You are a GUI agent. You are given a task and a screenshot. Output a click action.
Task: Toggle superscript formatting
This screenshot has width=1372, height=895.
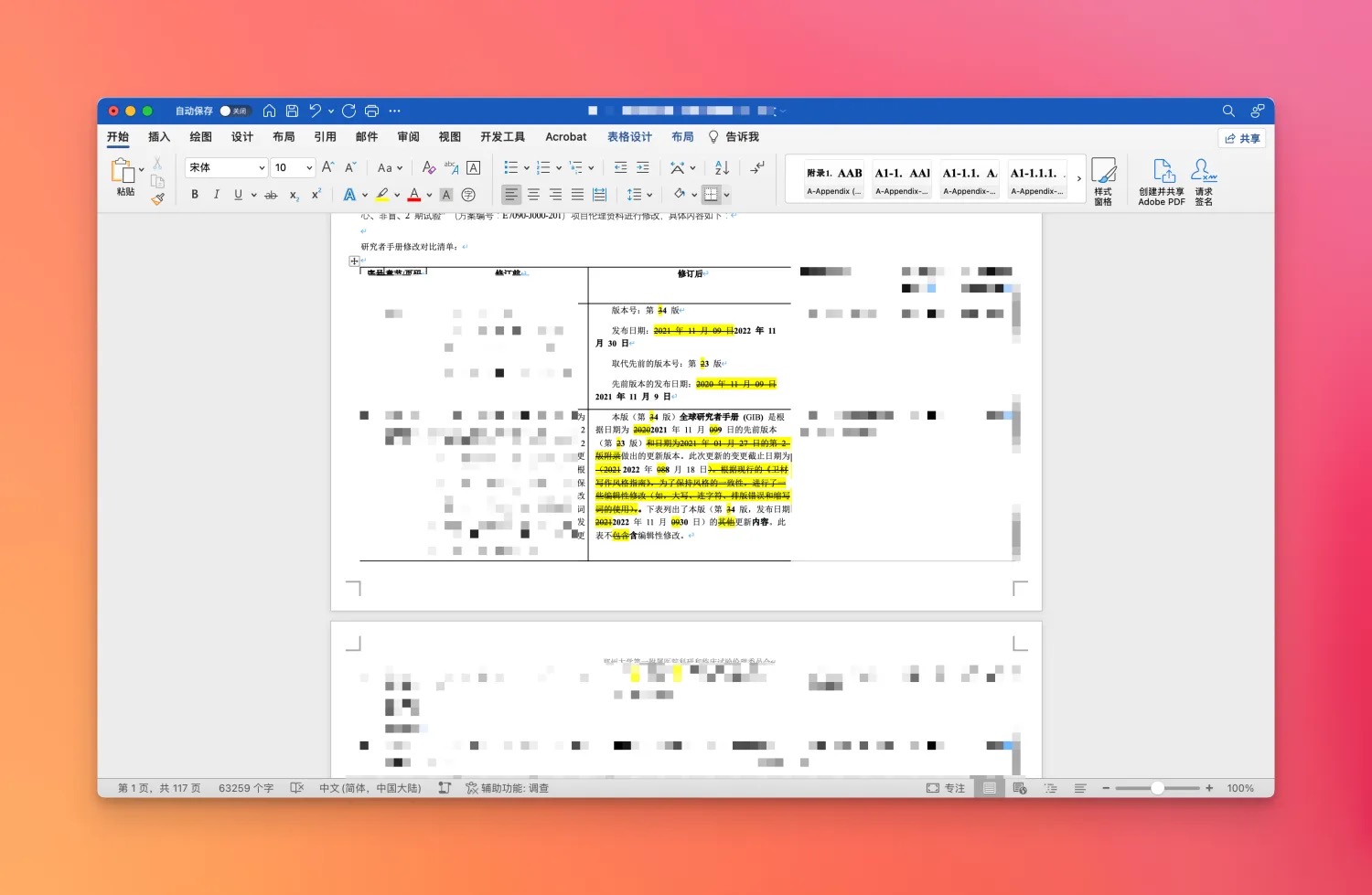tap(316, 195)
